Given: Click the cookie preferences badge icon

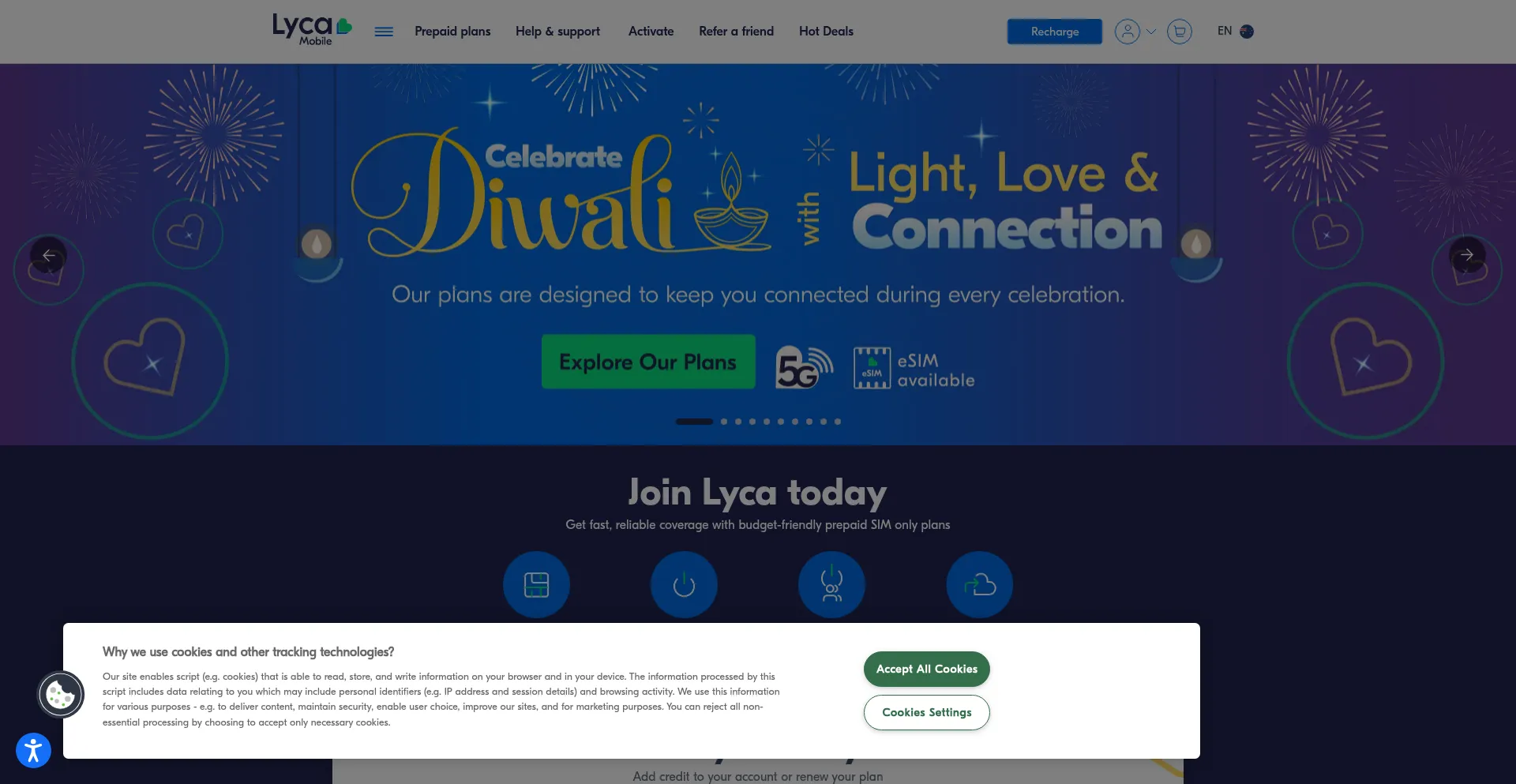Looking at the screenshot, I should point(61,695).
